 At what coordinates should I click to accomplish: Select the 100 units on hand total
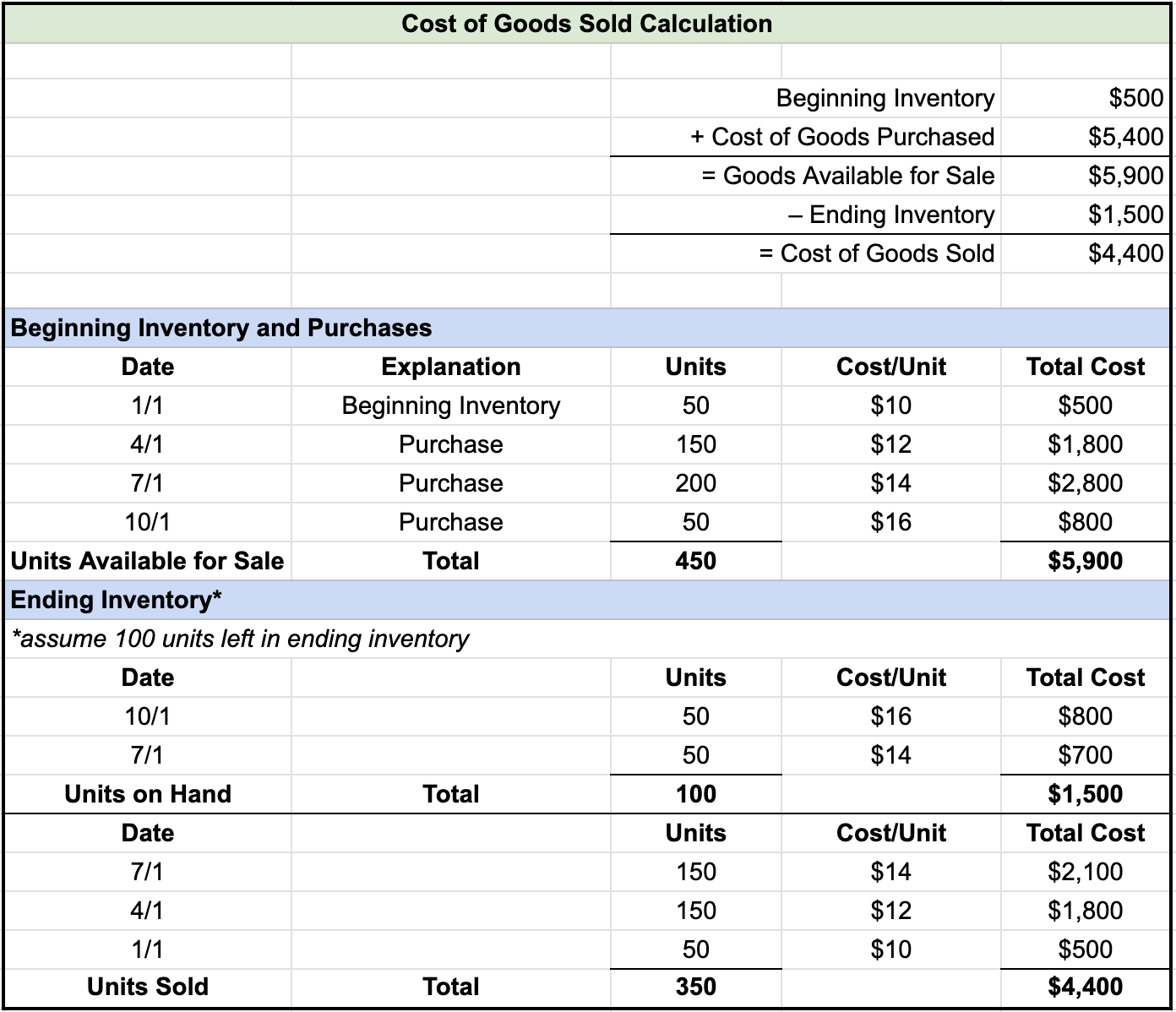[696, 794]
